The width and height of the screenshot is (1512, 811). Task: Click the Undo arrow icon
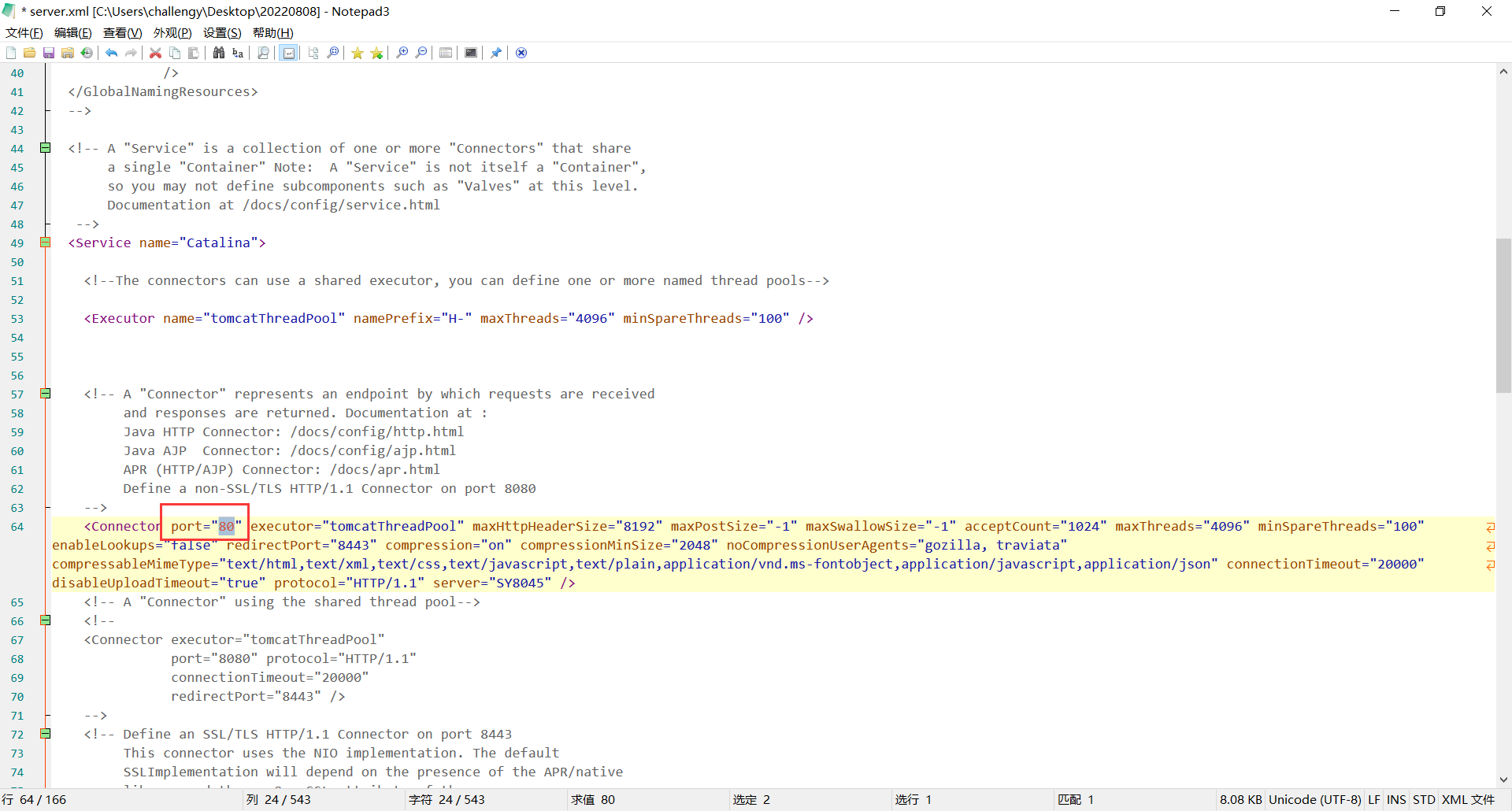click(x=112, y=53)
